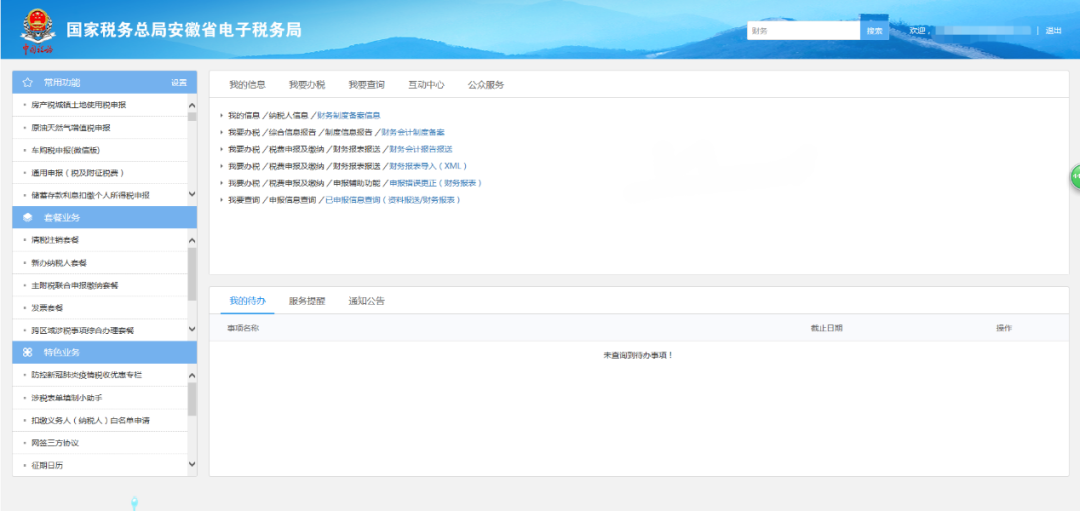1080x511 pixels.
Task: Click the 套餐业务 list scrollbar thumb
Action: [x=191, y=274]
